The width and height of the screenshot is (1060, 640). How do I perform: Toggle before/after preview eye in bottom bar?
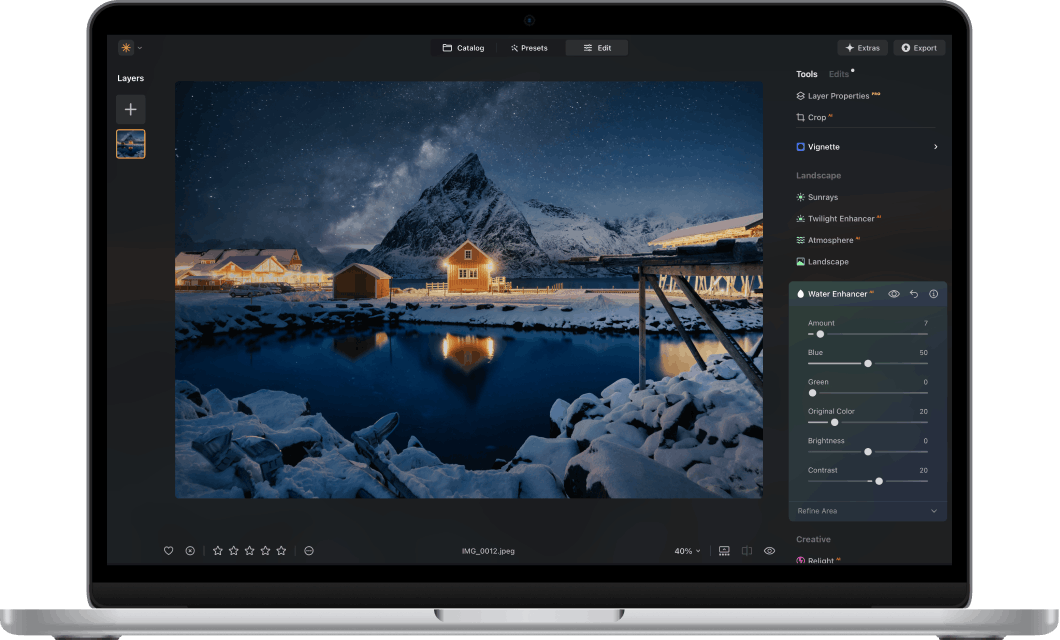click(769, 550)
